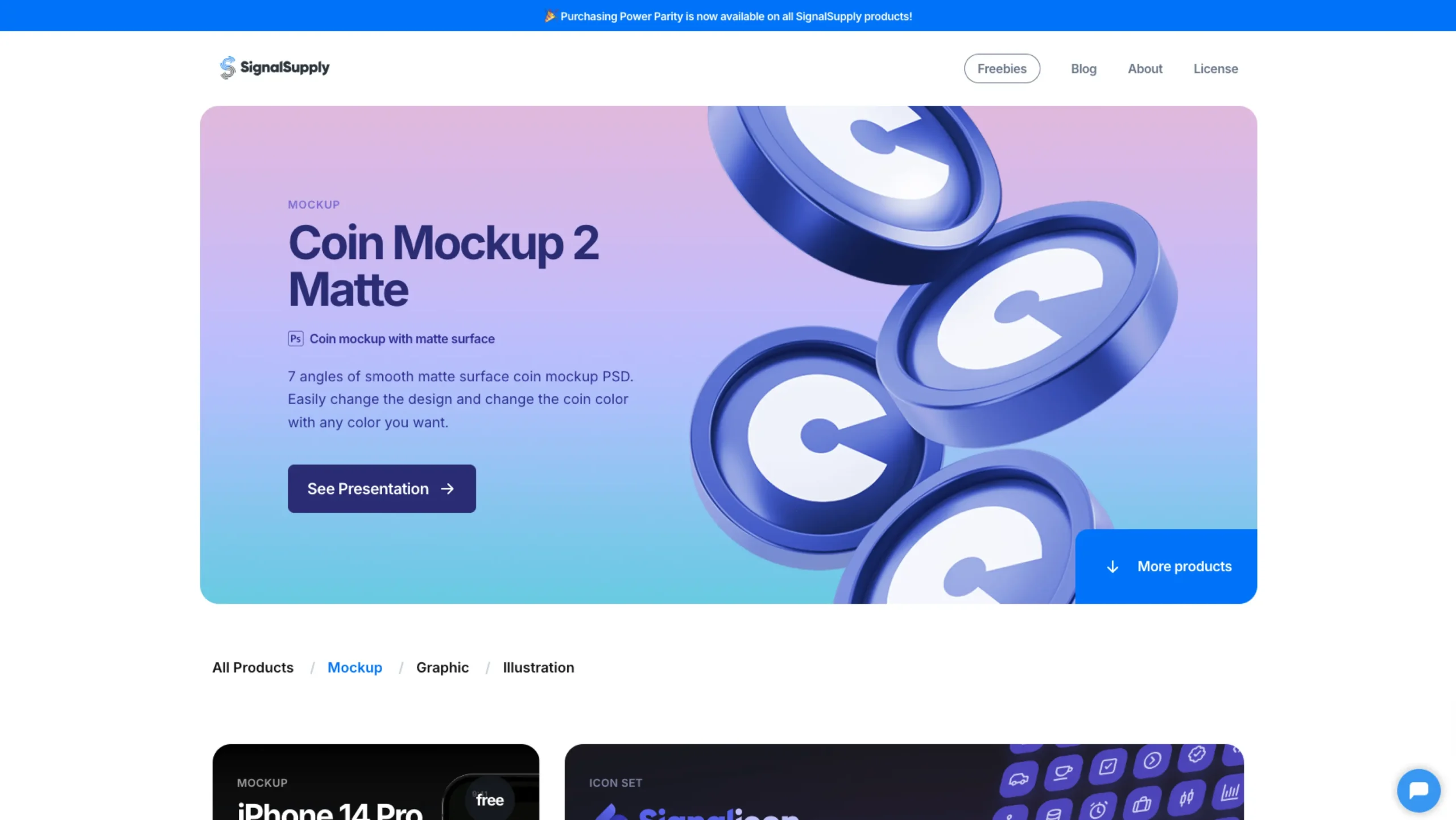Switch to the Graphic category

[x=442, y=667]
